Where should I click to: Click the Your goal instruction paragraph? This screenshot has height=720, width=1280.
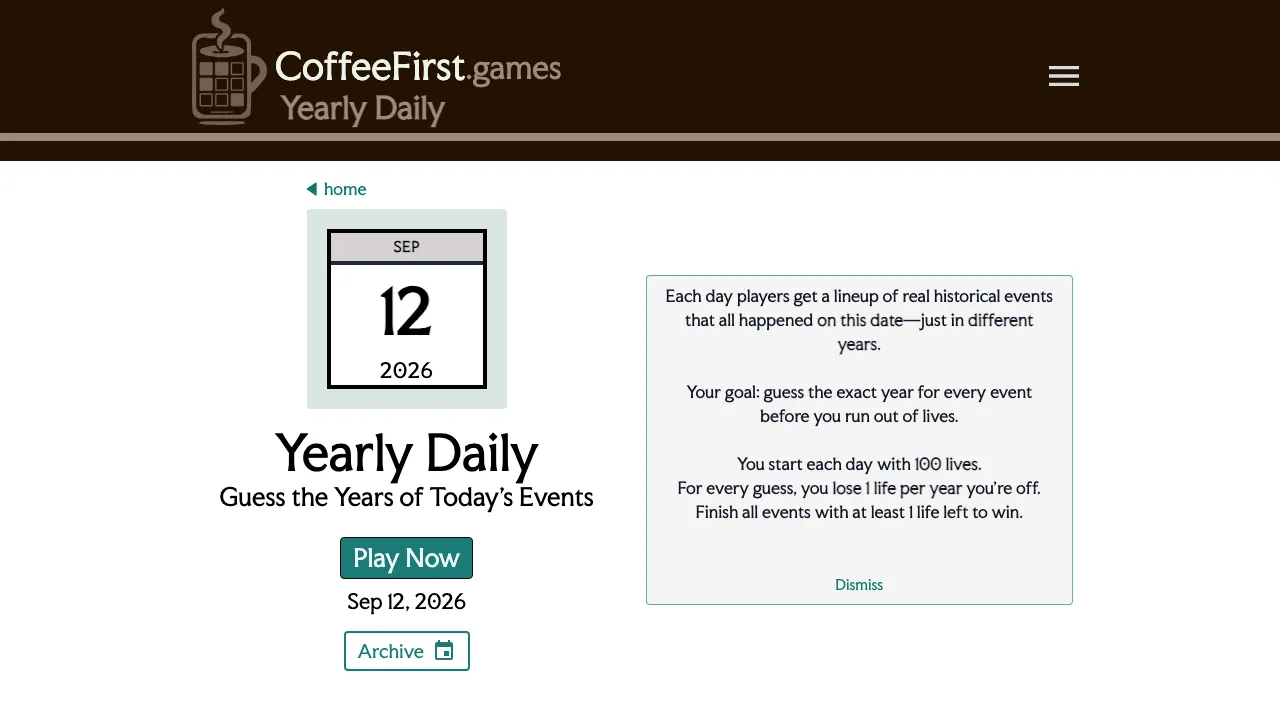(x=859, y=404)
